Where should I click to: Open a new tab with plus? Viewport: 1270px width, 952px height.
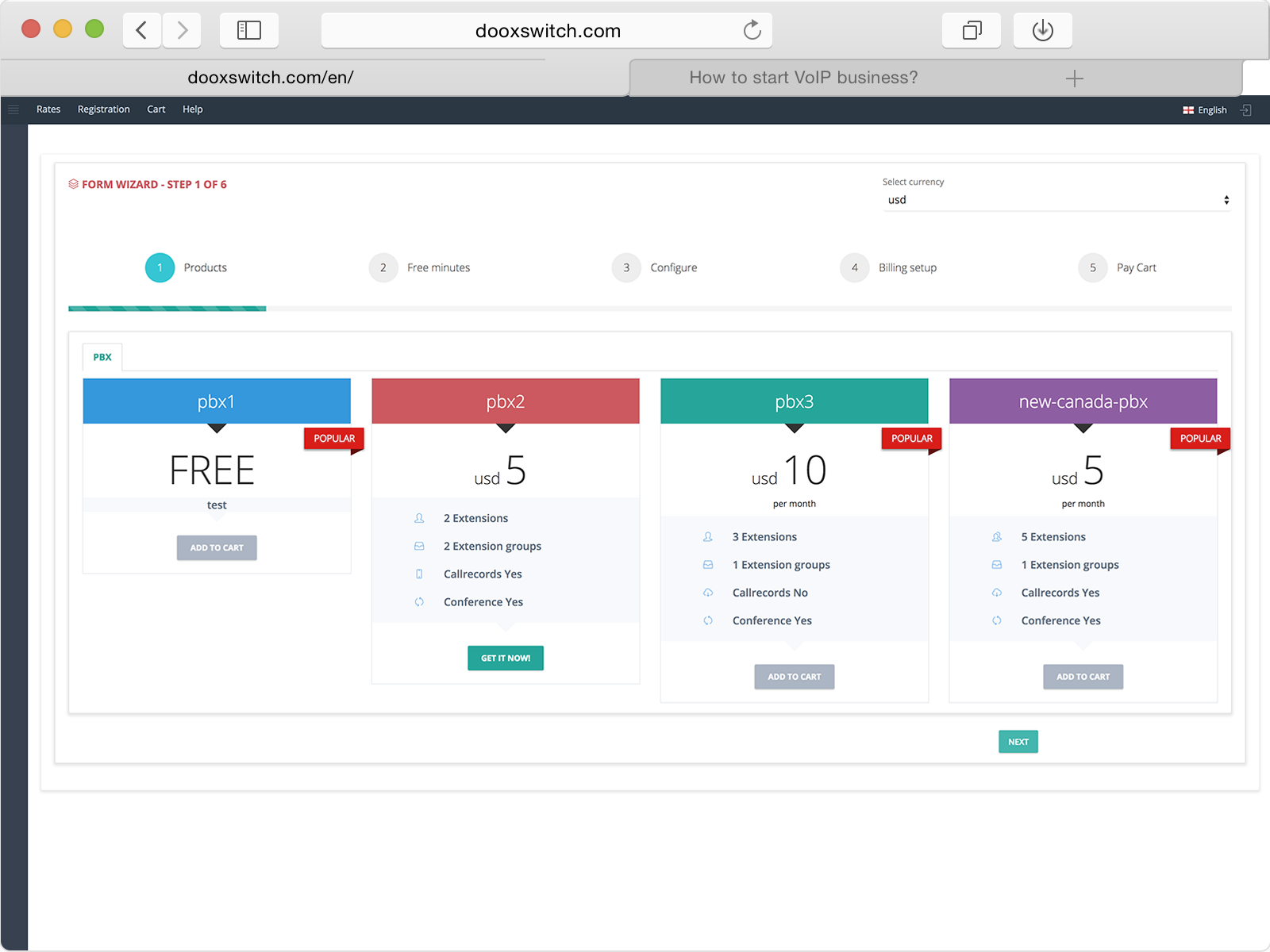pos(1074,79)
